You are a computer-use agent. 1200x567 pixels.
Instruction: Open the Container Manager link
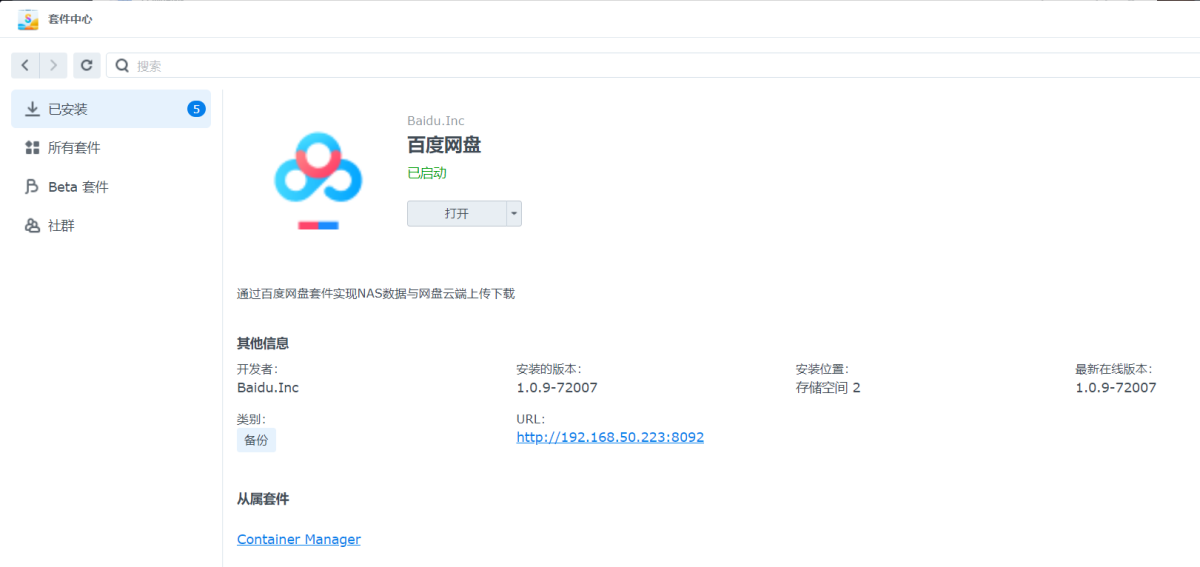[299, 539]
